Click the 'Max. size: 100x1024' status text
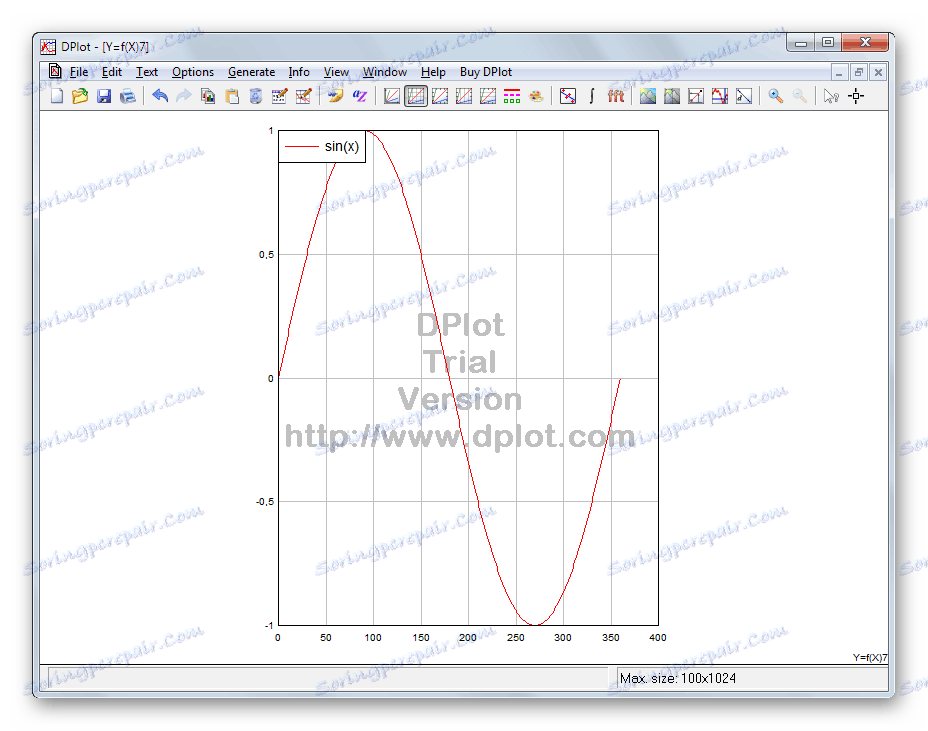The height and width of the screenshot is (731, 928). pos(678,678)
